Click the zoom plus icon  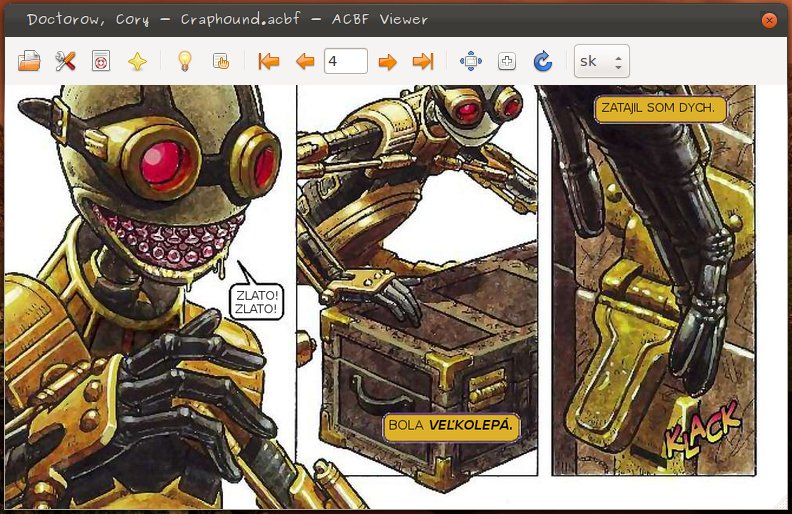pos(507,61)
